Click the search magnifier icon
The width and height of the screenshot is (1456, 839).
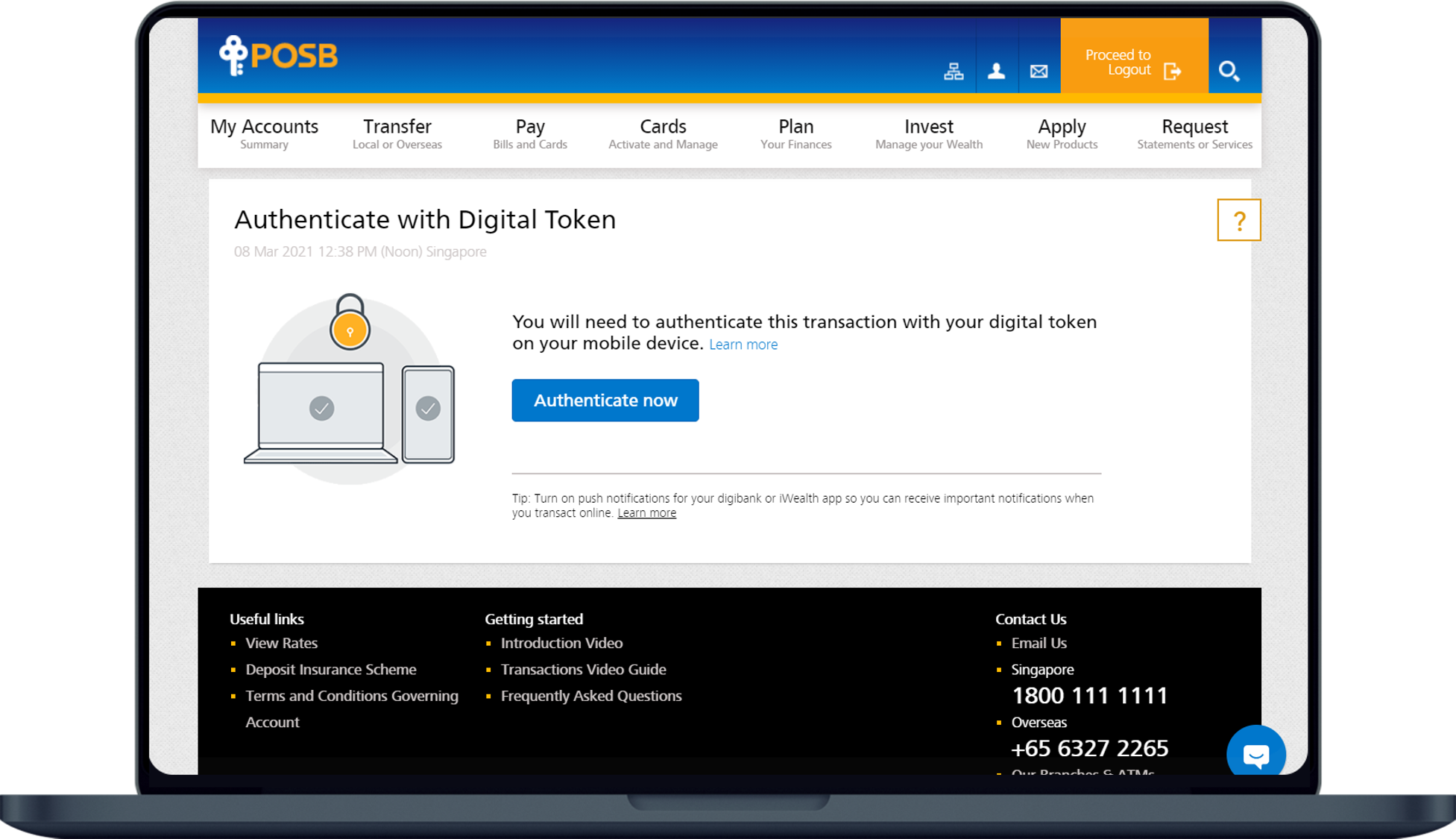[1229, 71]
